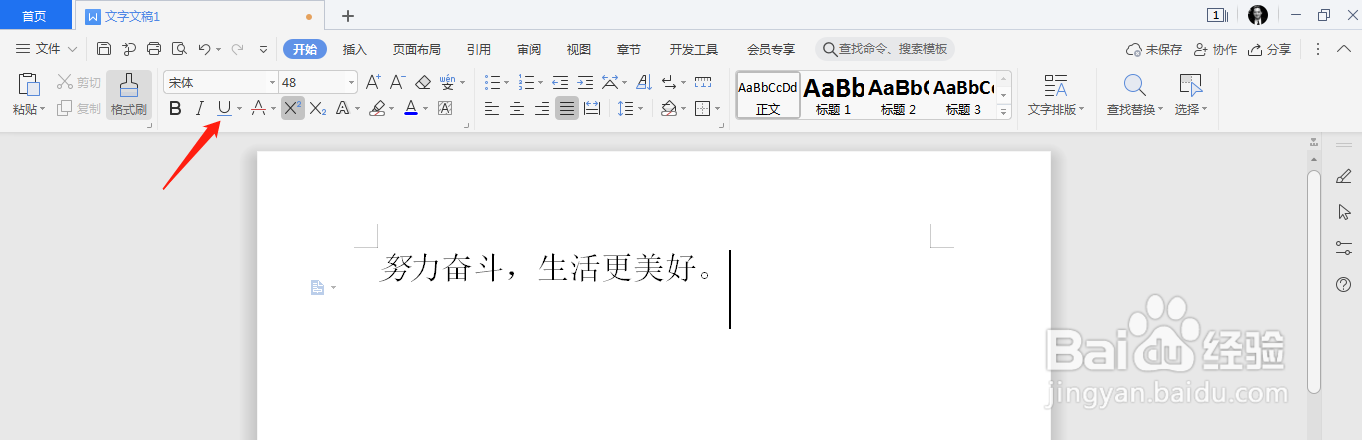This screenshot has height=440, width=1362.
Task: Apply blue font color (A with blue bar)
Action: [x=411, y=108]
